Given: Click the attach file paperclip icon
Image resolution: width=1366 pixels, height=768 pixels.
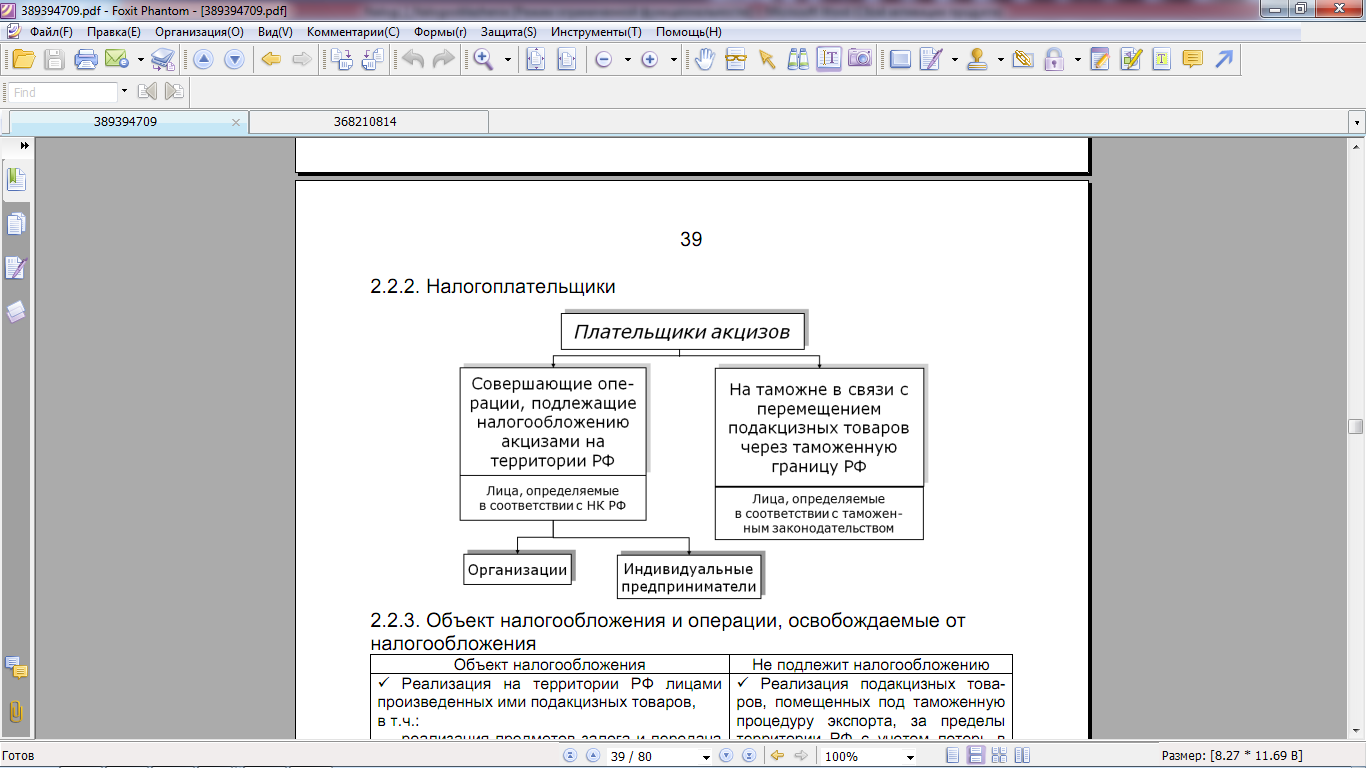Looking at the screenshot, I should coord(1022,59).
